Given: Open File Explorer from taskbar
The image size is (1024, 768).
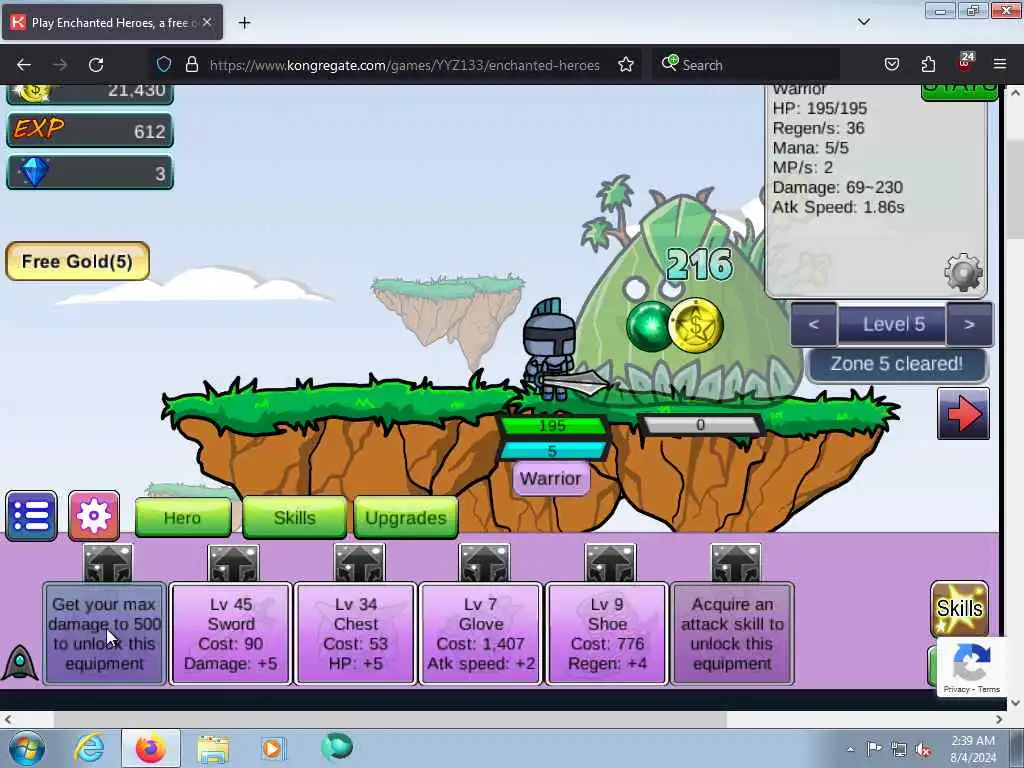Looking at the screenshot, I should [213, 748].
